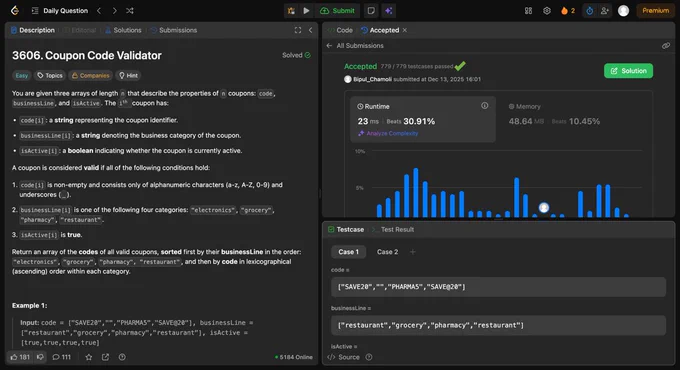Click the Solved status label
The image size is (680, 370).
[296, 55]
